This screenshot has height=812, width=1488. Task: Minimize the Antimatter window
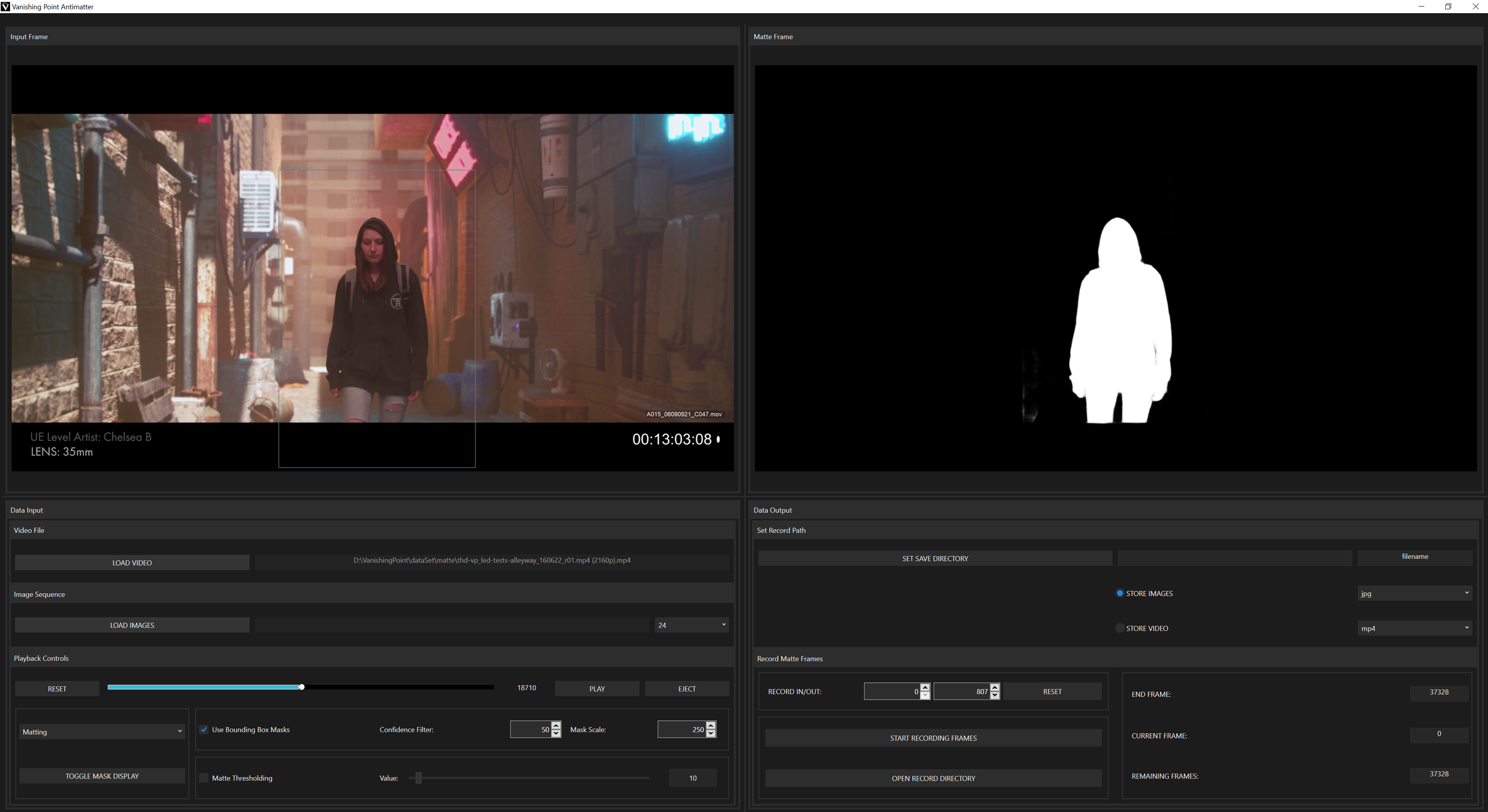[1421, 7]
